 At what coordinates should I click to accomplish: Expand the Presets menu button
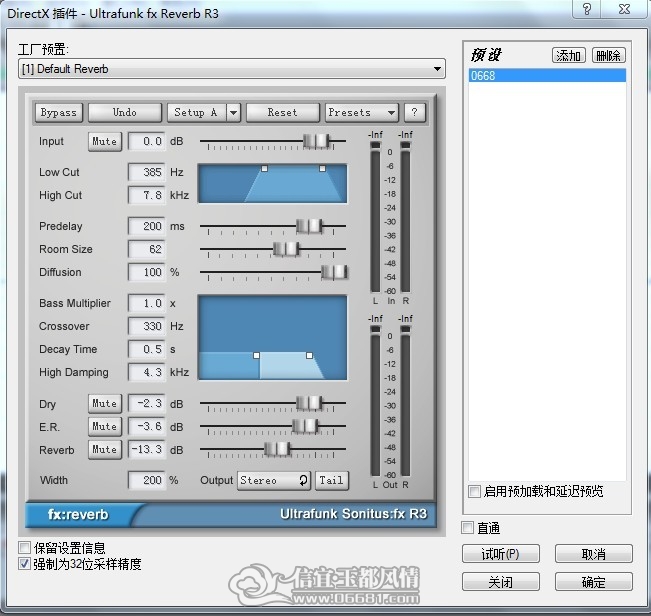pyautogui.click(x=361, y=112)
